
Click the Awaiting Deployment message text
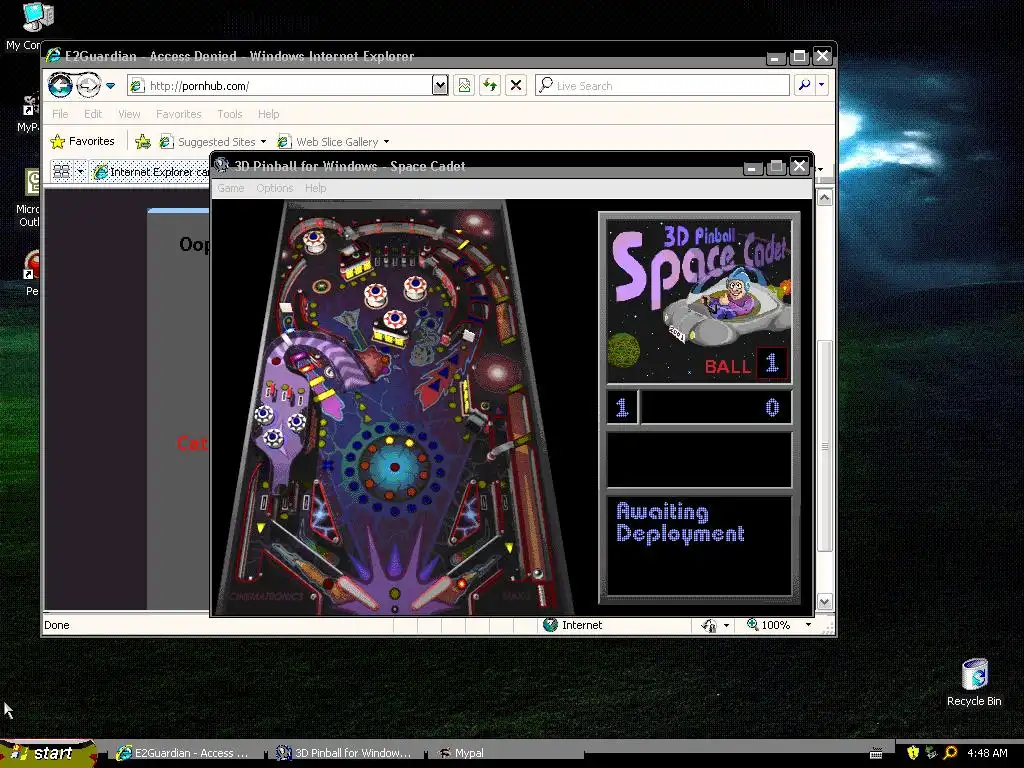680,522
